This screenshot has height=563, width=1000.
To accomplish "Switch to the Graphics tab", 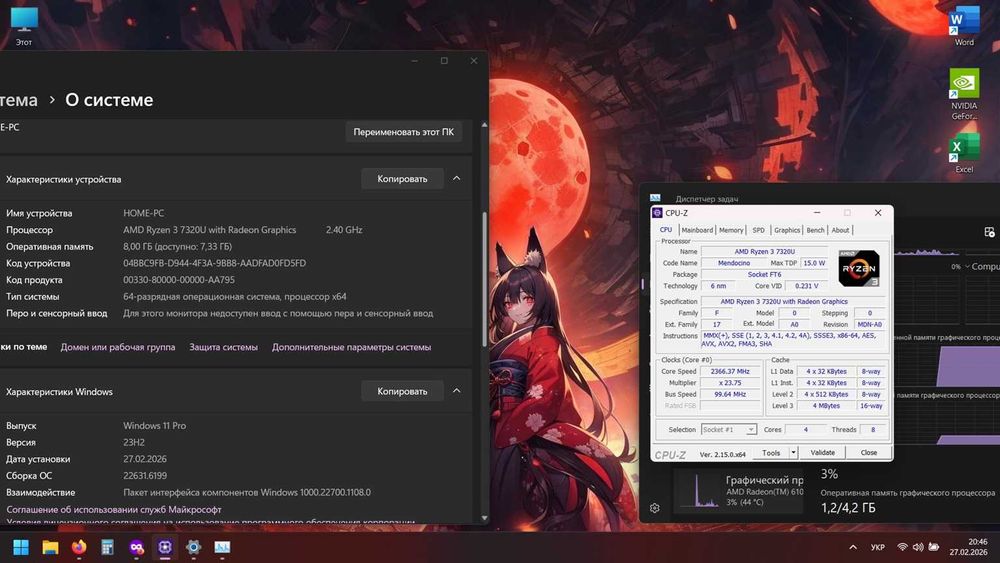I will tap(787, 230).
